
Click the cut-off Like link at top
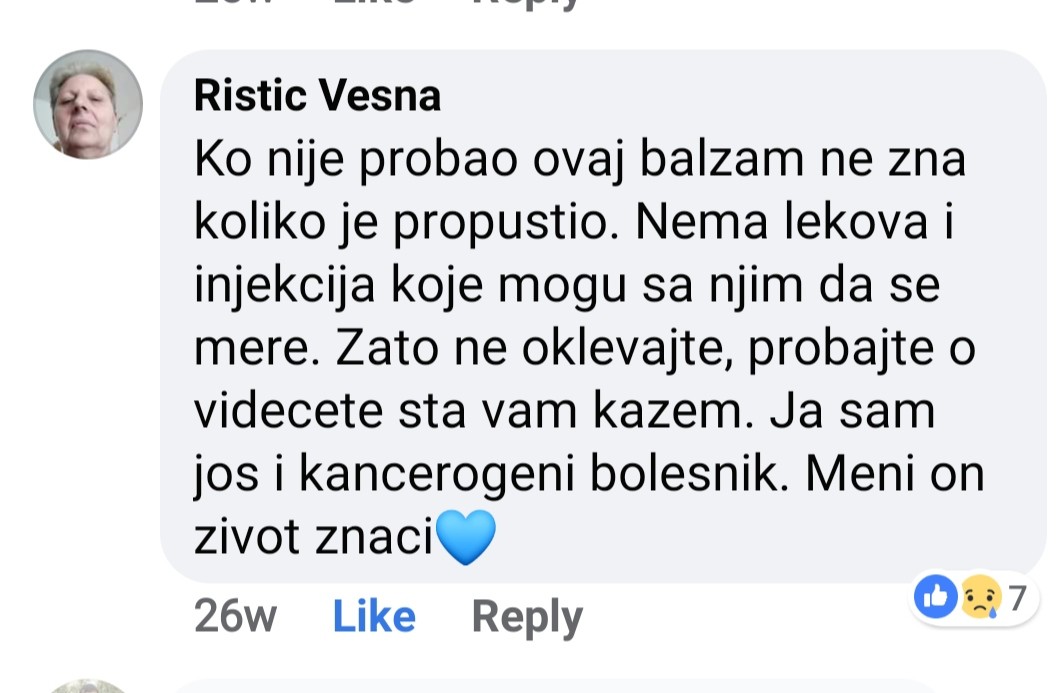[374, 3]
